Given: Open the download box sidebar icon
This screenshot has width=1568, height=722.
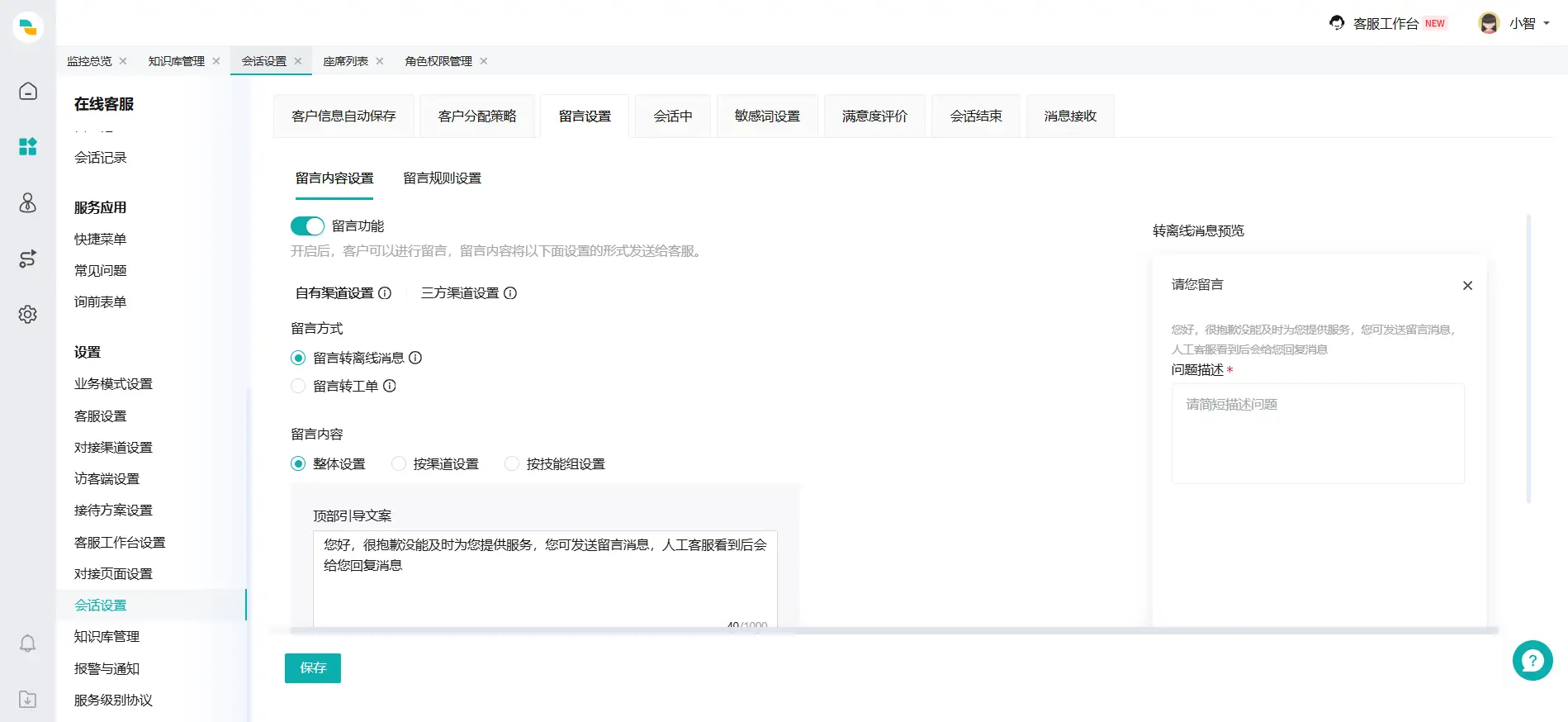Looking at the screenshot, I should pyautogui.click(x=28, y=699).
